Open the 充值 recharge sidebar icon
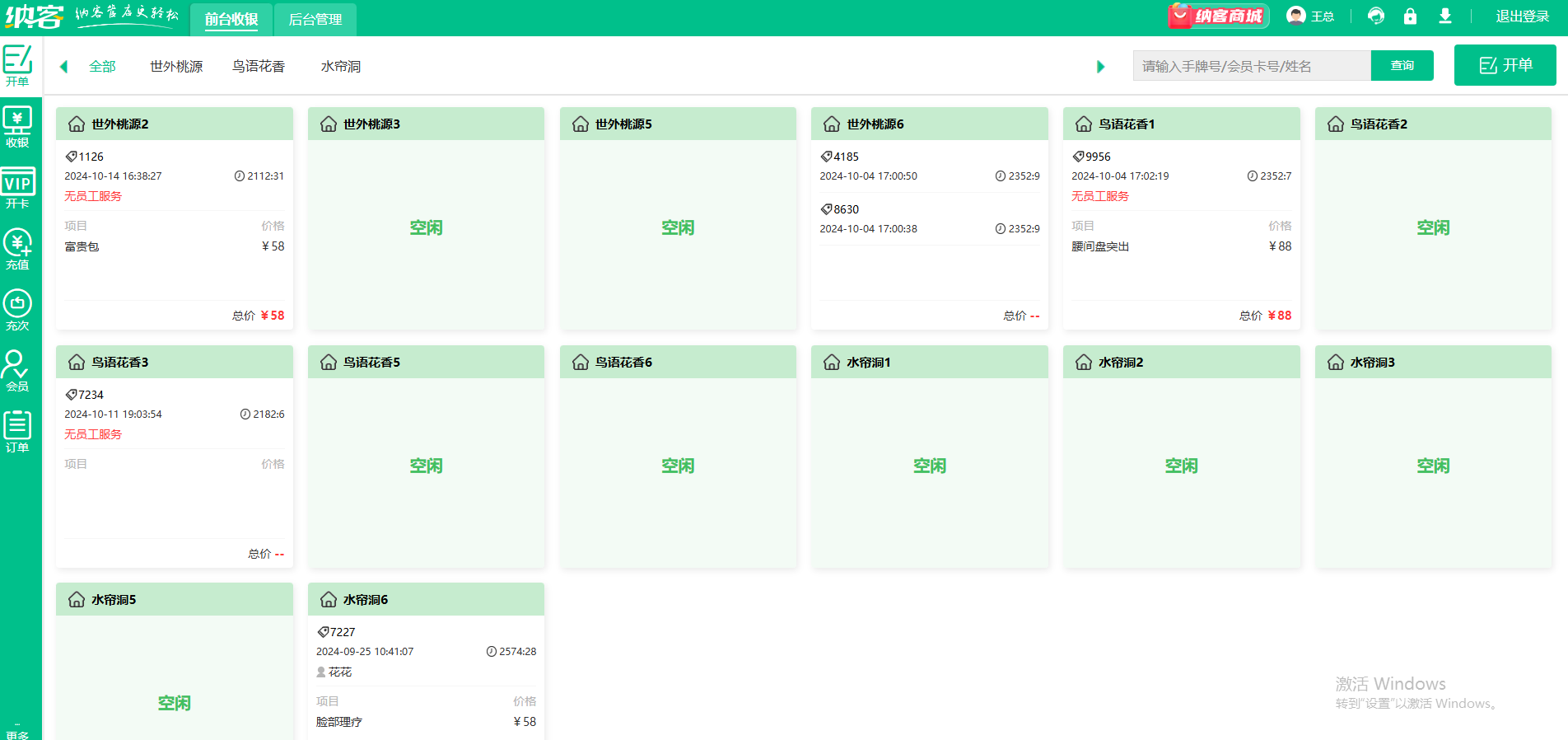The image size is (1568, 740). click(17, 249)
